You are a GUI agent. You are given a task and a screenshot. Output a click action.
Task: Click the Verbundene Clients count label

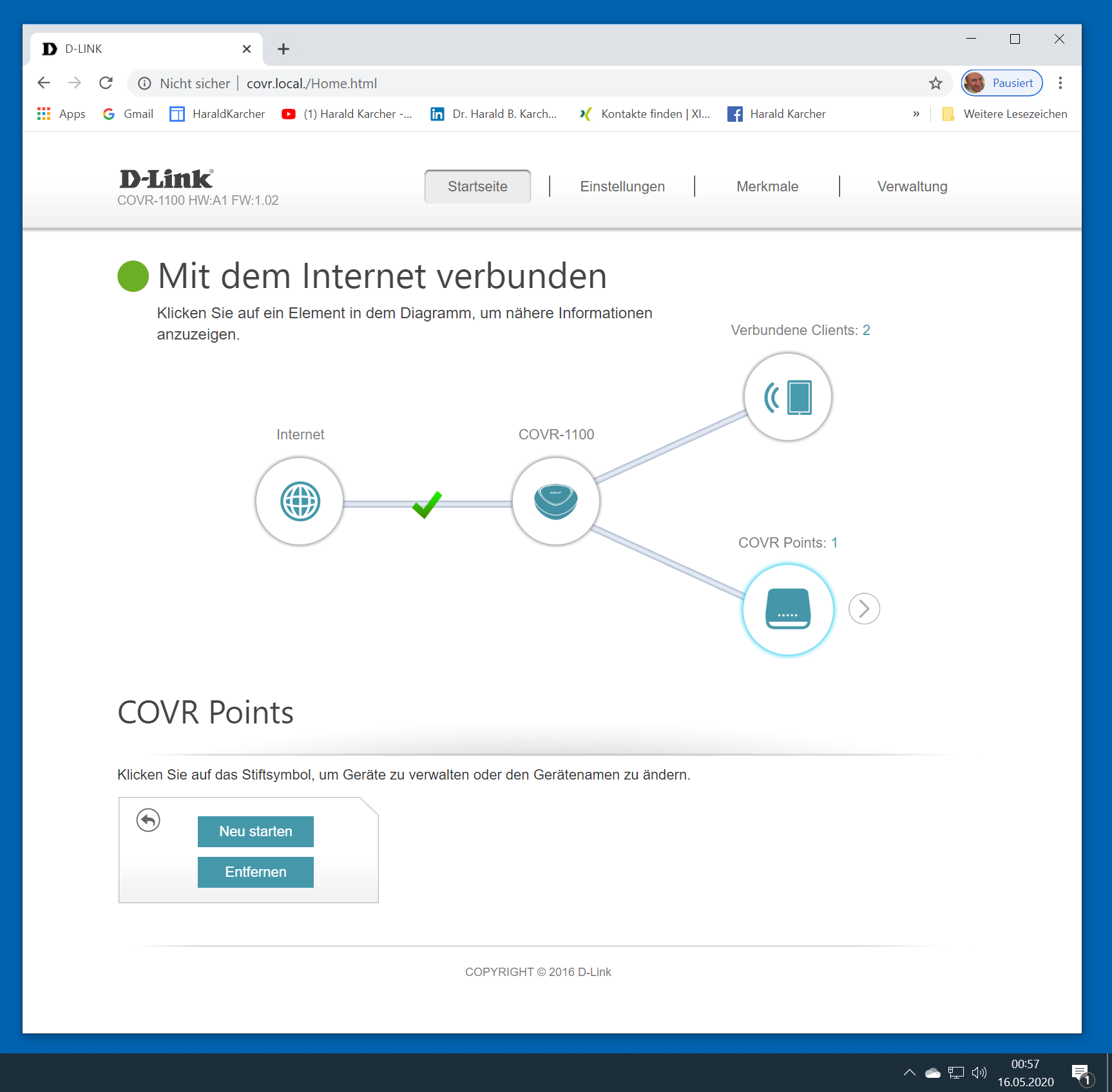pyautogui.click(x=800, y=330)
